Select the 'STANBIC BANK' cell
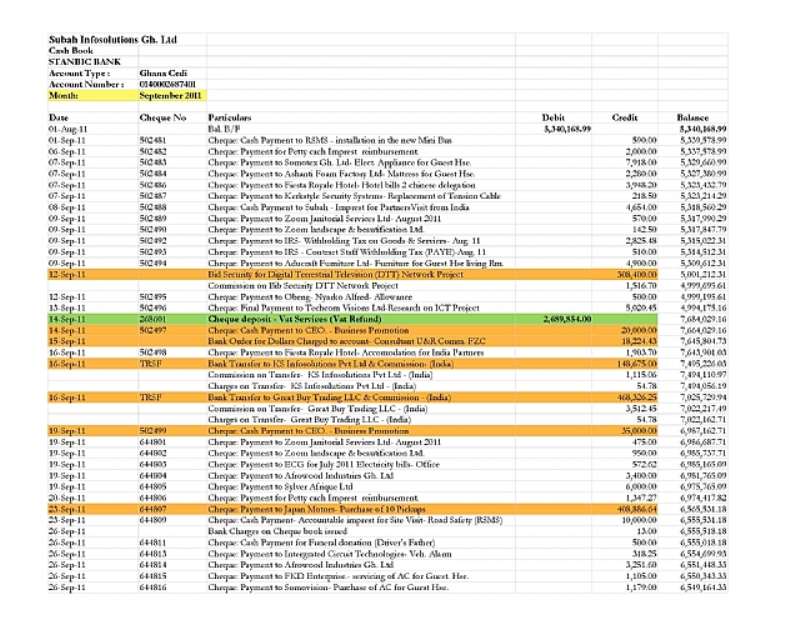This screenshot has height=619, width=800. [85, 62]
